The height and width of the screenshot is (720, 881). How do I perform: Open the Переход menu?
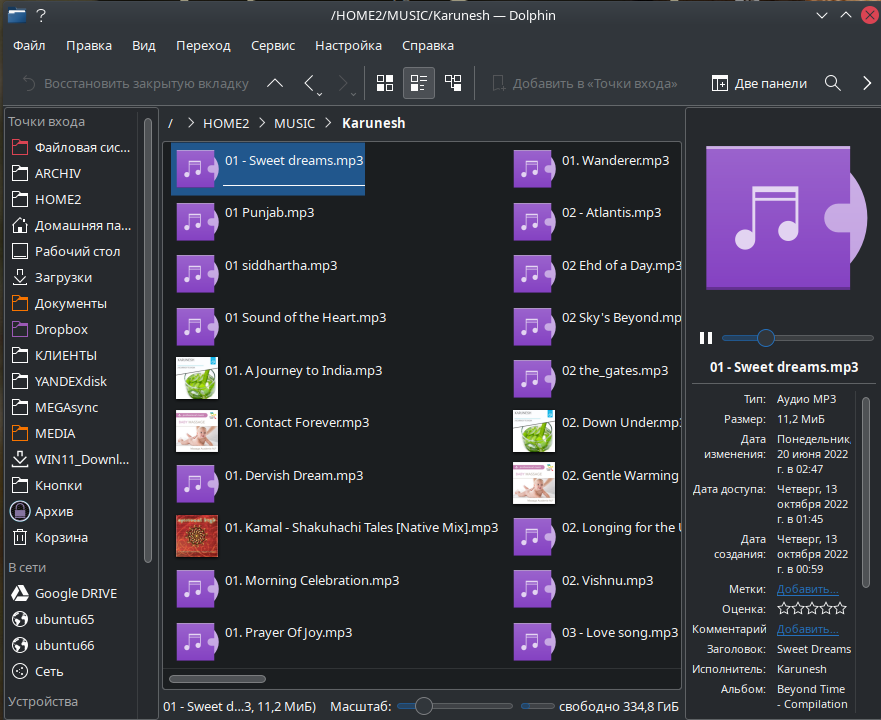(203, 46)
